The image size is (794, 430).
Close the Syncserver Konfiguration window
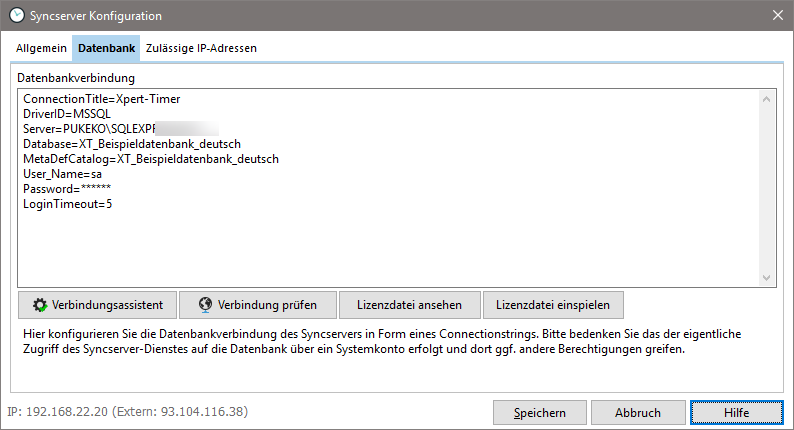click(778, 16)
